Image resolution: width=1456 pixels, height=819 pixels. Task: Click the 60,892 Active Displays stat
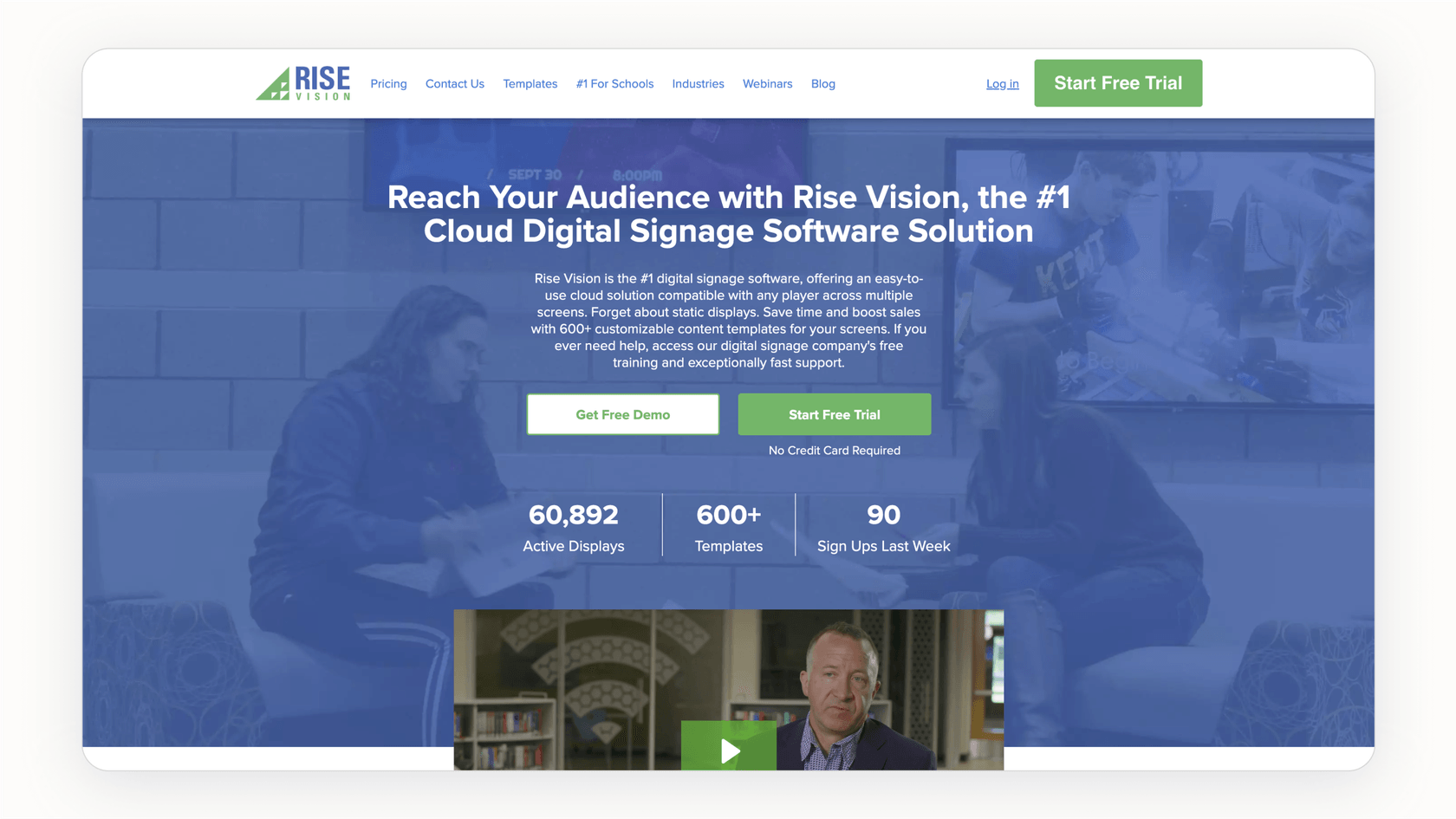tap(573, 526)
